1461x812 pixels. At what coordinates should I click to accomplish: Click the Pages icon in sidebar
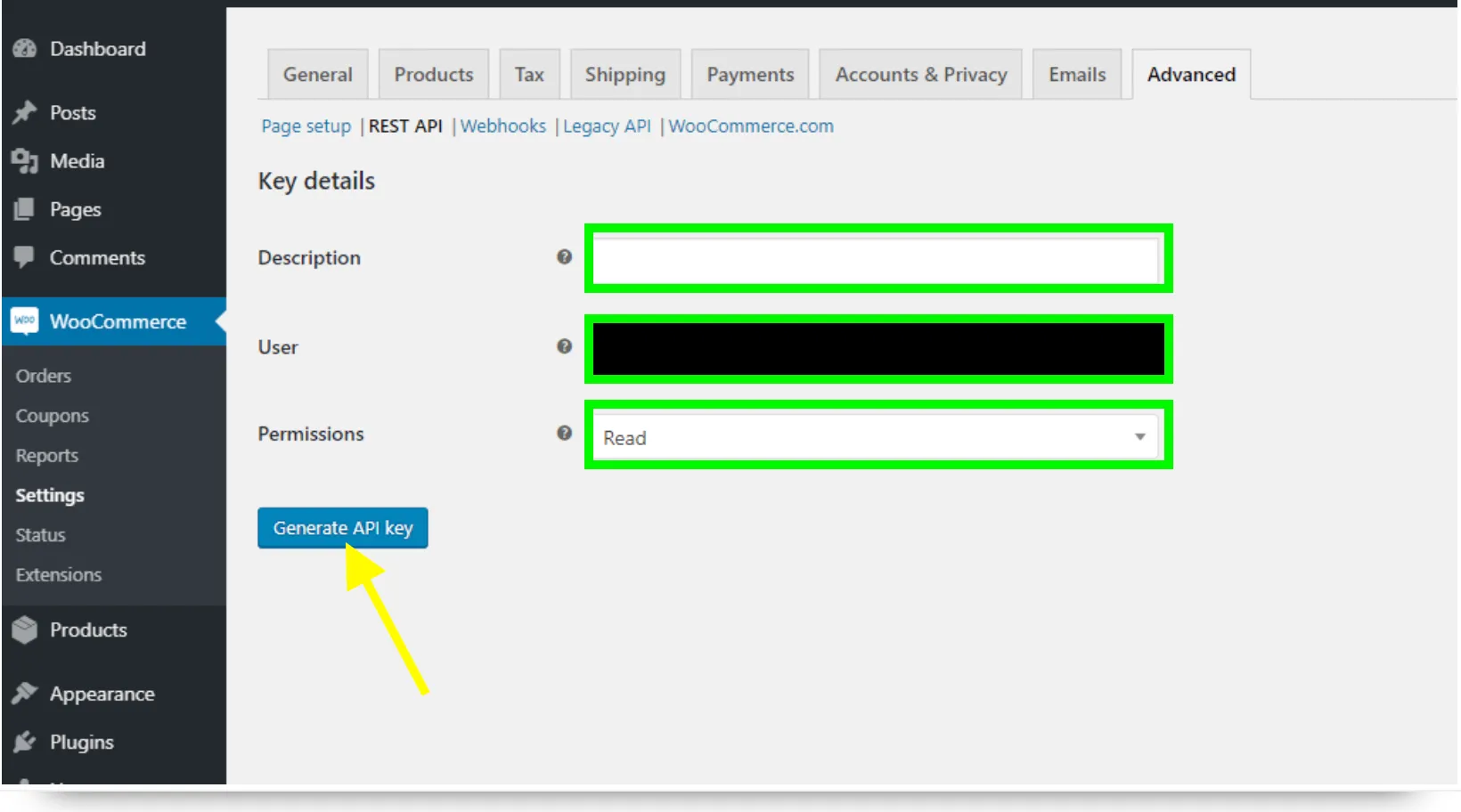tap(25, 209)
